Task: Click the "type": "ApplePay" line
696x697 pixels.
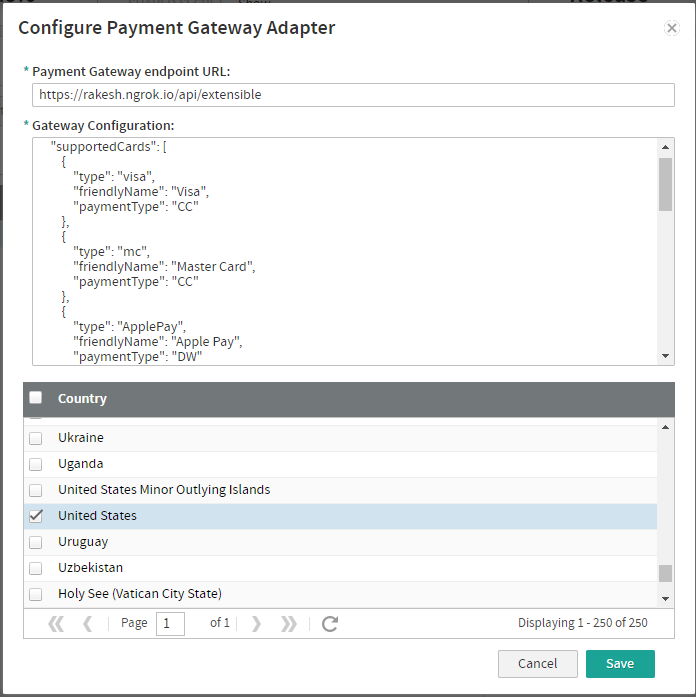Action: point(129,326)
